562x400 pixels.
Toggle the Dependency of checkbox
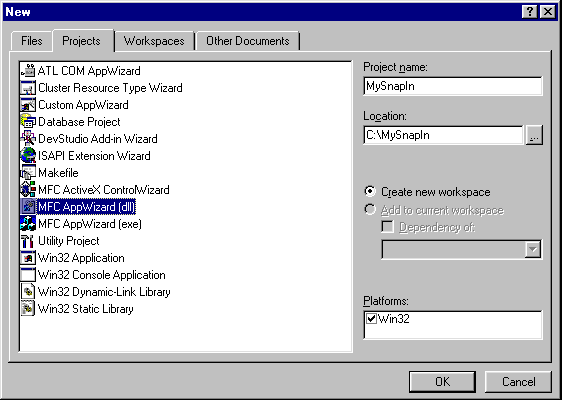(388, 227)
